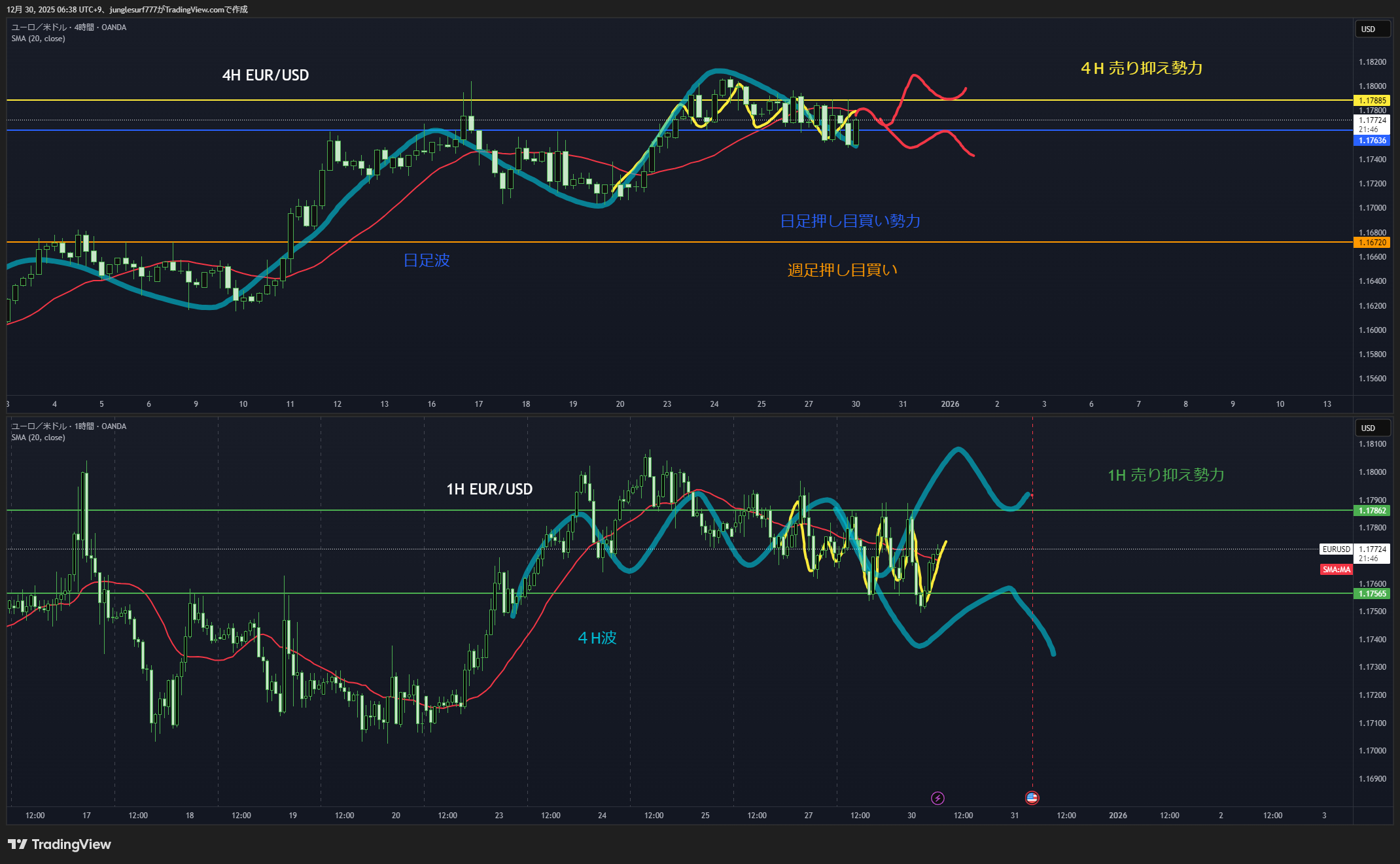The image size is (1400, 864).
Task: Select the 1-hour EUR/USD OANDA symbol title
Action: 69,426
